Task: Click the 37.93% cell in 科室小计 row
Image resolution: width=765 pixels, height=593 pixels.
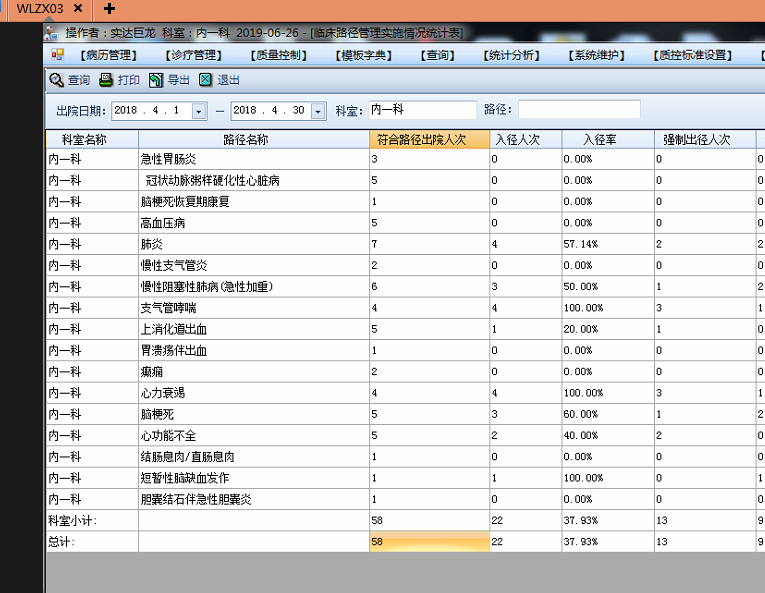Action: click(608, 521)
